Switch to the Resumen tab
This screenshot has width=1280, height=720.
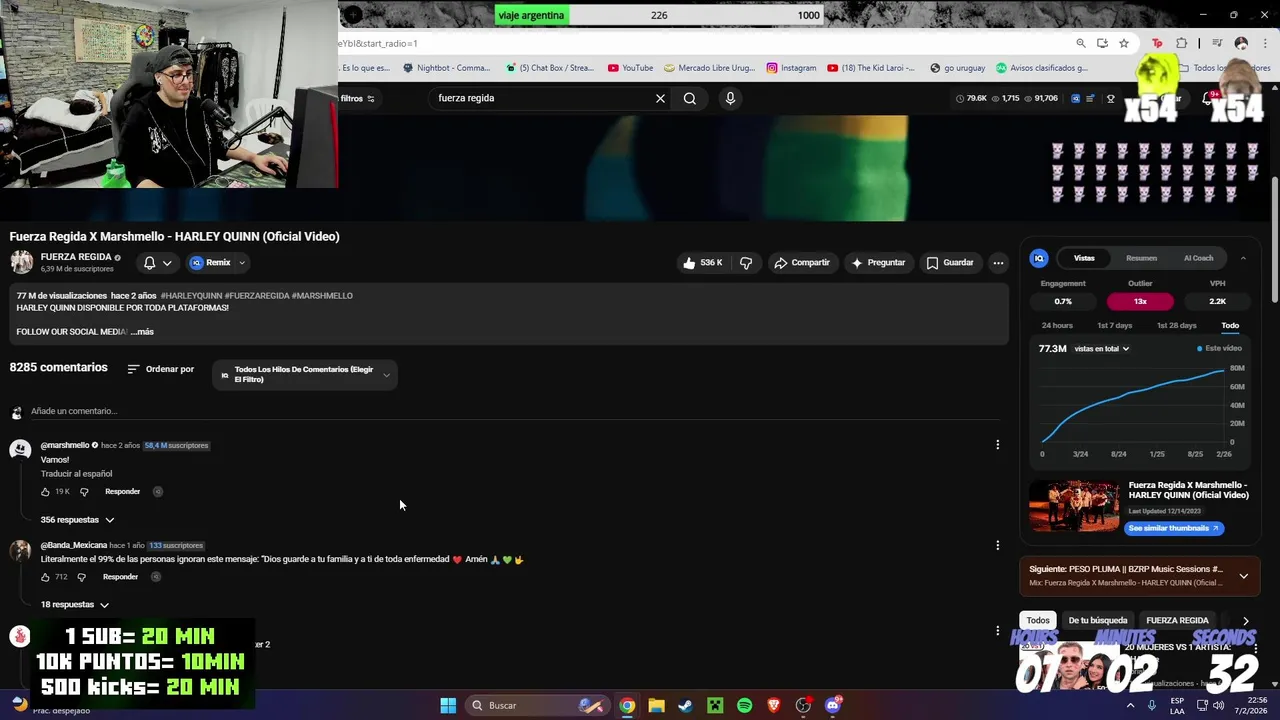click(x=1141, y=258)
